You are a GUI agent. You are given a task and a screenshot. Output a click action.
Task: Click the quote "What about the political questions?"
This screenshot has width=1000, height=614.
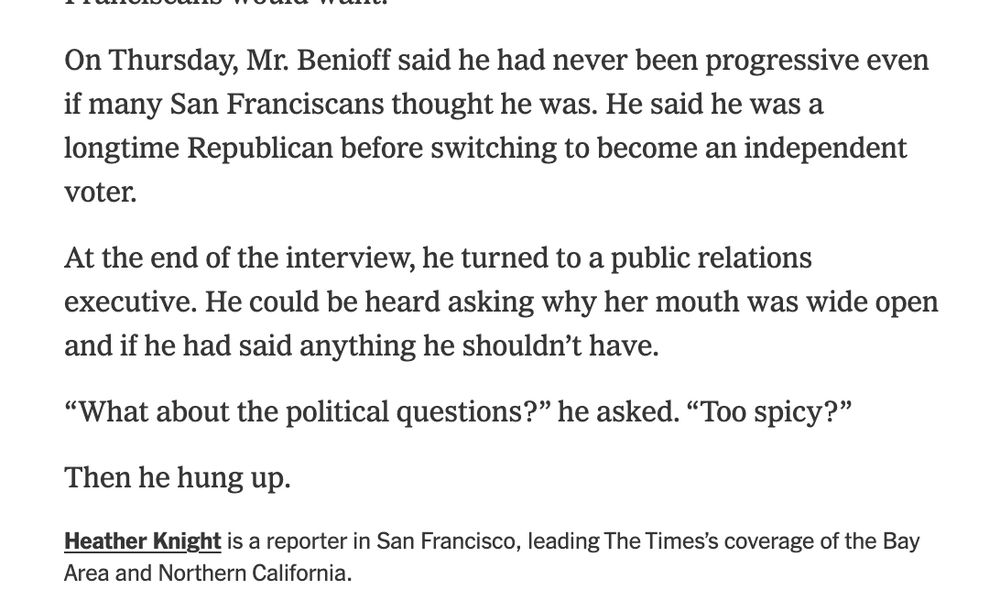(x=307, y=412)
